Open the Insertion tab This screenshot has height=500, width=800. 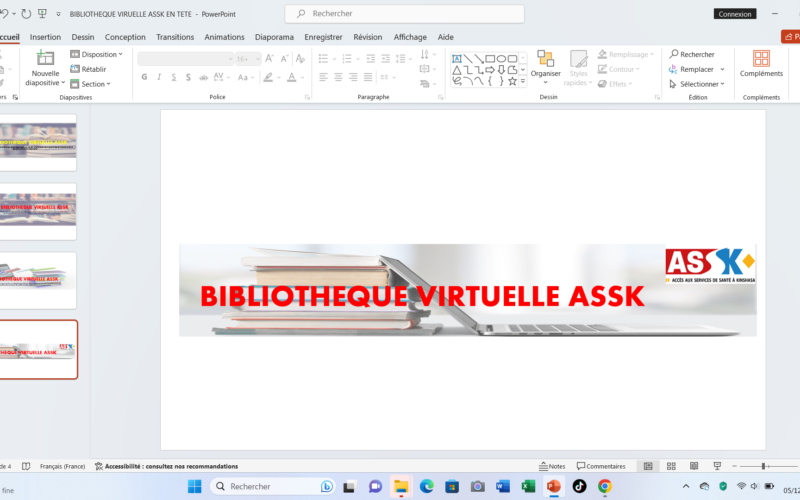[45, 37]
